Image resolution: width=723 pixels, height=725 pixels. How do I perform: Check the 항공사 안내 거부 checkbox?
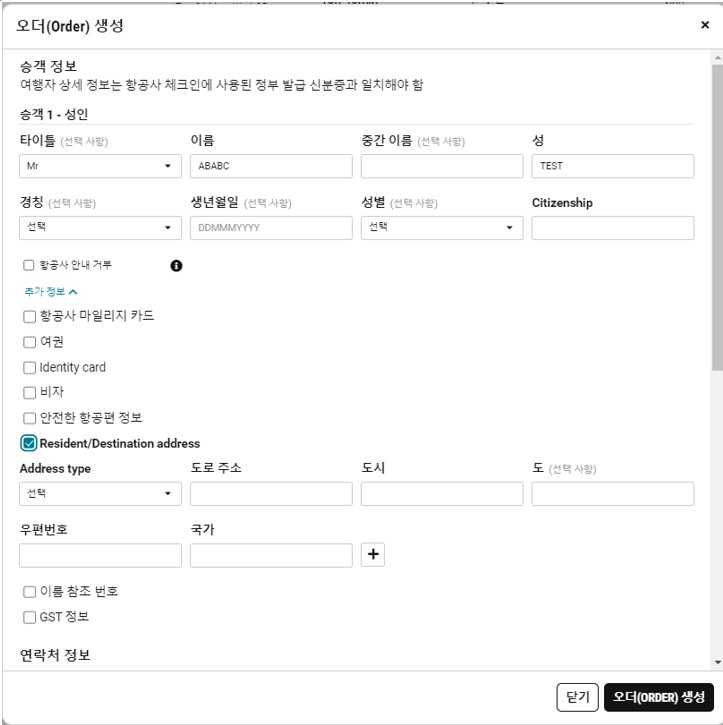(x=29, y=265)
